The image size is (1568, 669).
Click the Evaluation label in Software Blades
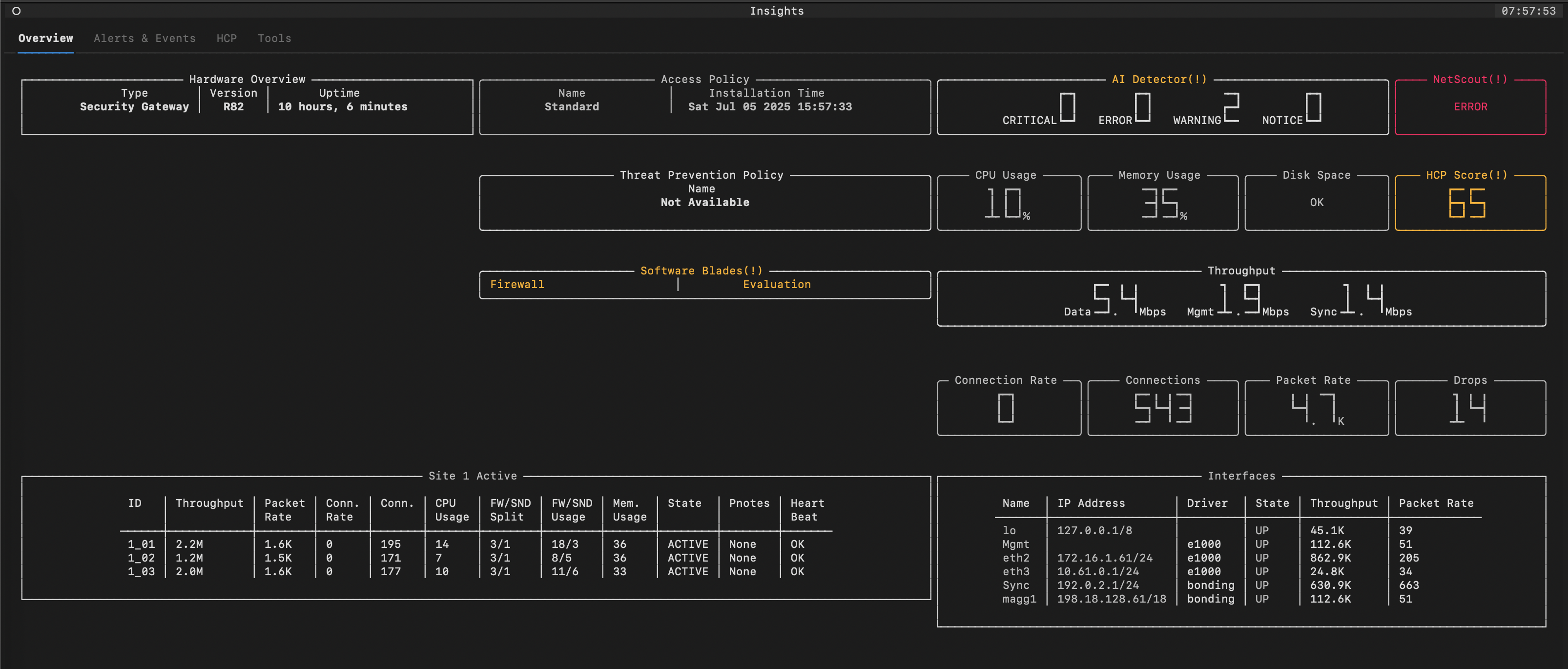[x=776, y=284]
